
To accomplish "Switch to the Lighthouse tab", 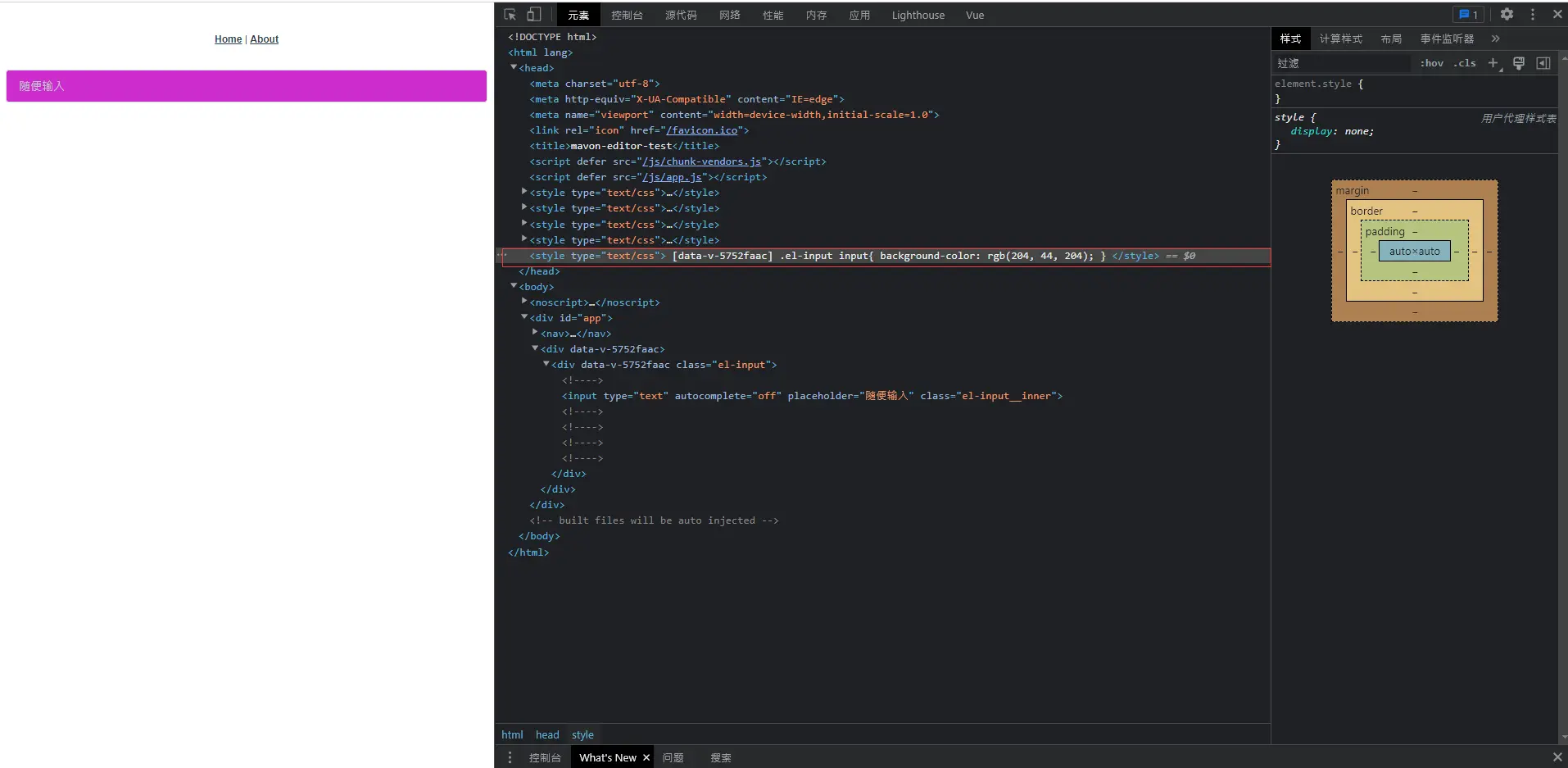I will pyautogui.click(x=918, y=15).
